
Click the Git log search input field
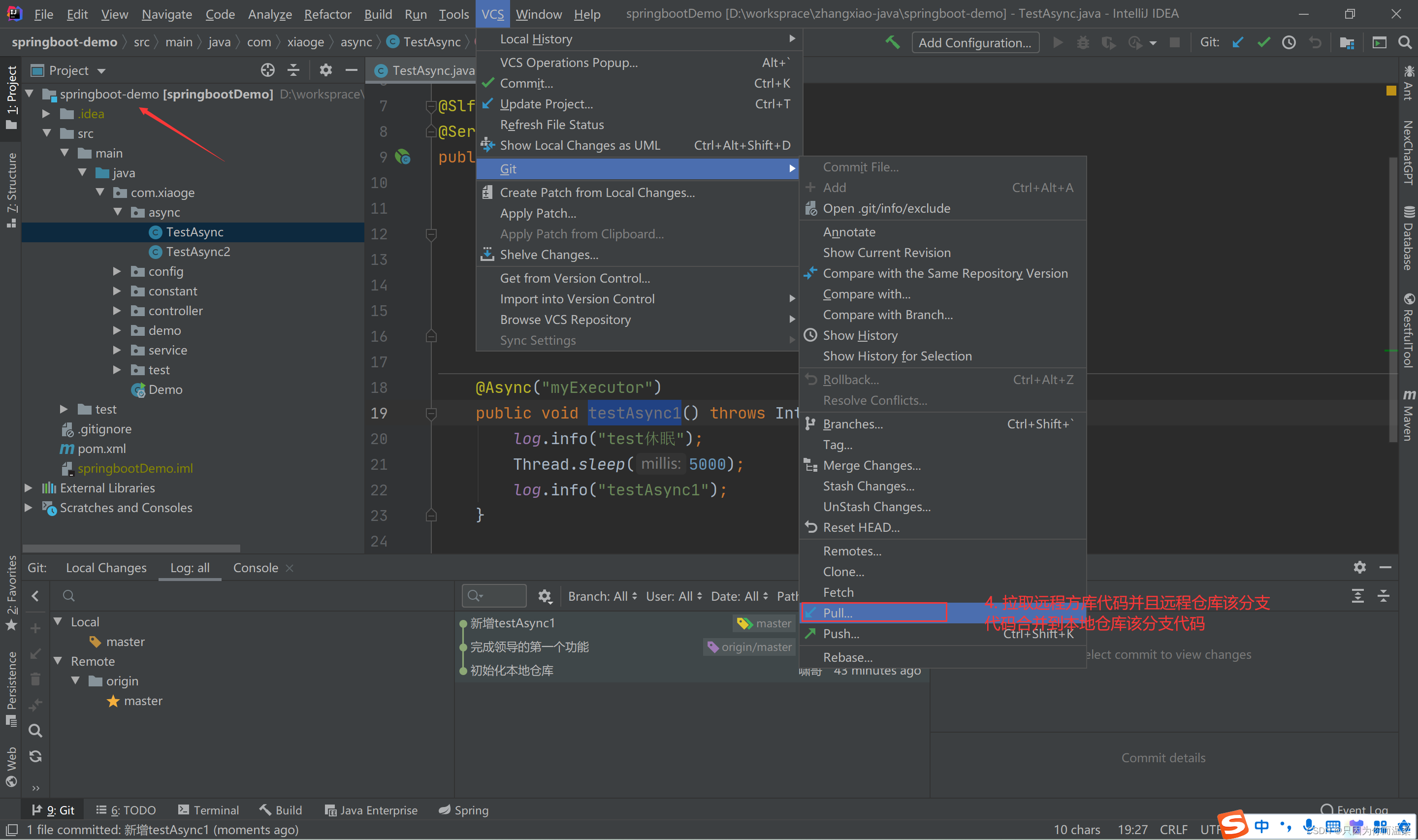[x=494, y=596]
